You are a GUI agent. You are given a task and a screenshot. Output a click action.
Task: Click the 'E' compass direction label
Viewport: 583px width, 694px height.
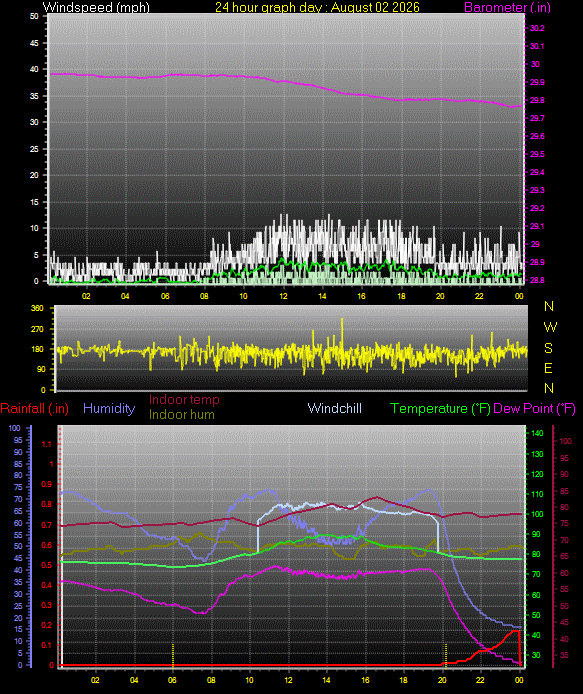coord(548,368)
